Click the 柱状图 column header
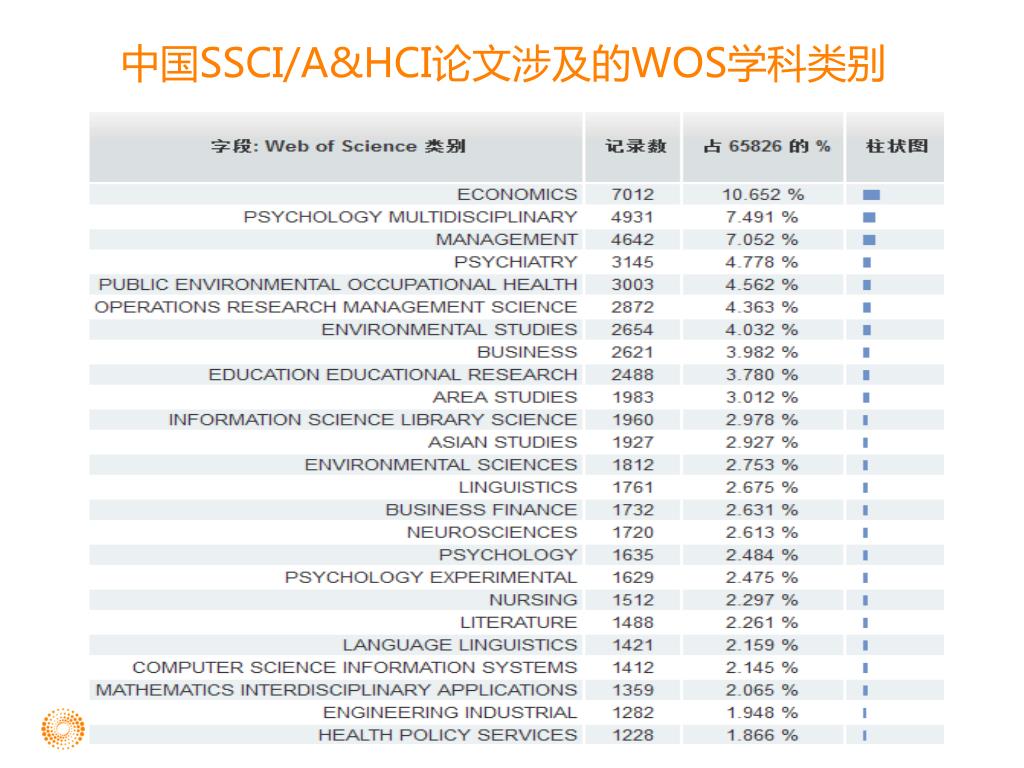The image size is (1024, 768). [897, 146]
